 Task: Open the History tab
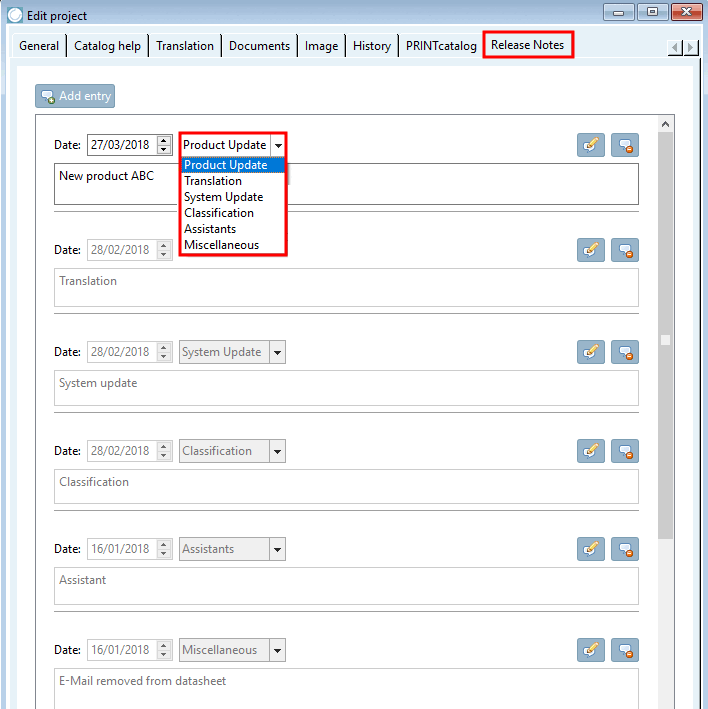pyautogui.click(x=372, y=46)
